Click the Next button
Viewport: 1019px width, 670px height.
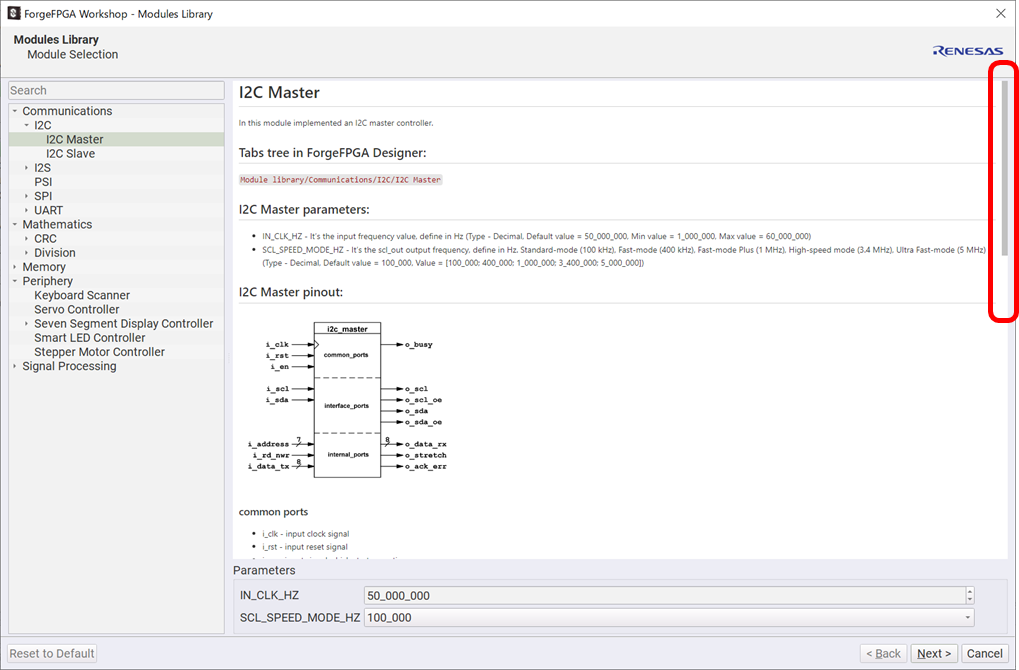click(933, 653)
